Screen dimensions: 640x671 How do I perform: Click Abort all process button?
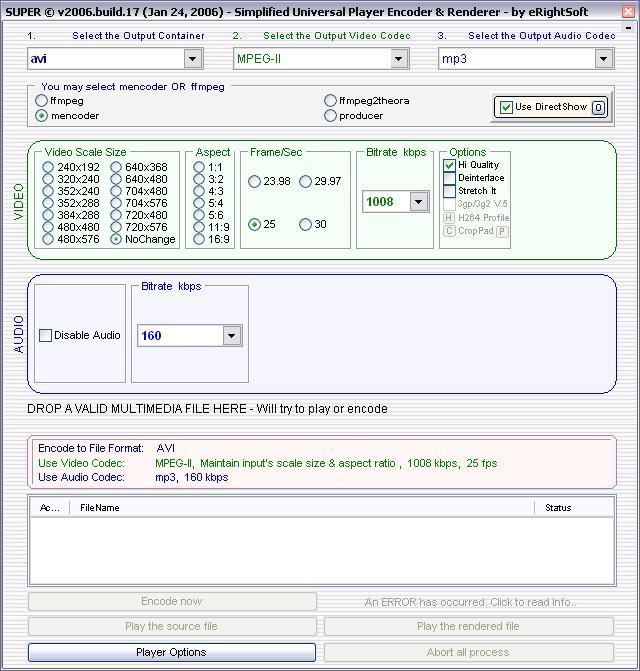(469, 652)
